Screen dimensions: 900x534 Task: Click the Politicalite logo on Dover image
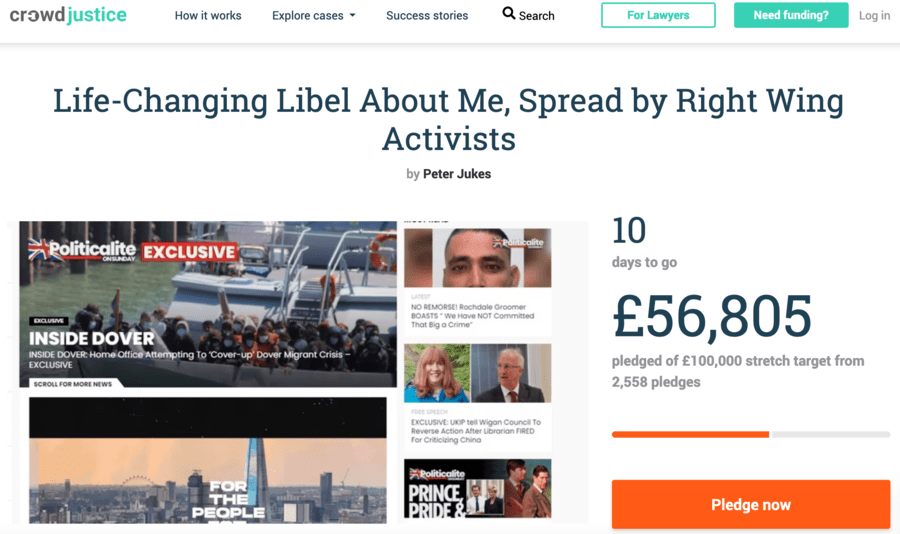click(82, 250)
